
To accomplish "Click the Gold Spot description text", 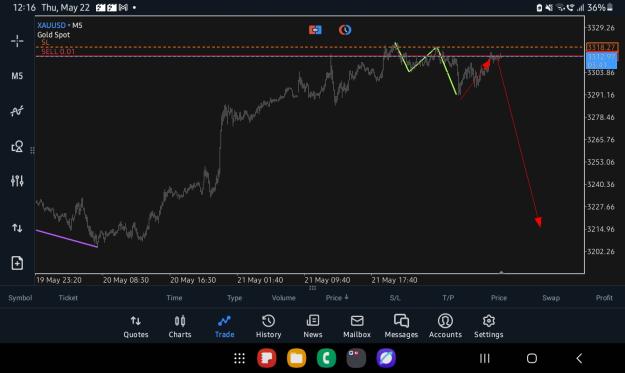I will [53, 35].
